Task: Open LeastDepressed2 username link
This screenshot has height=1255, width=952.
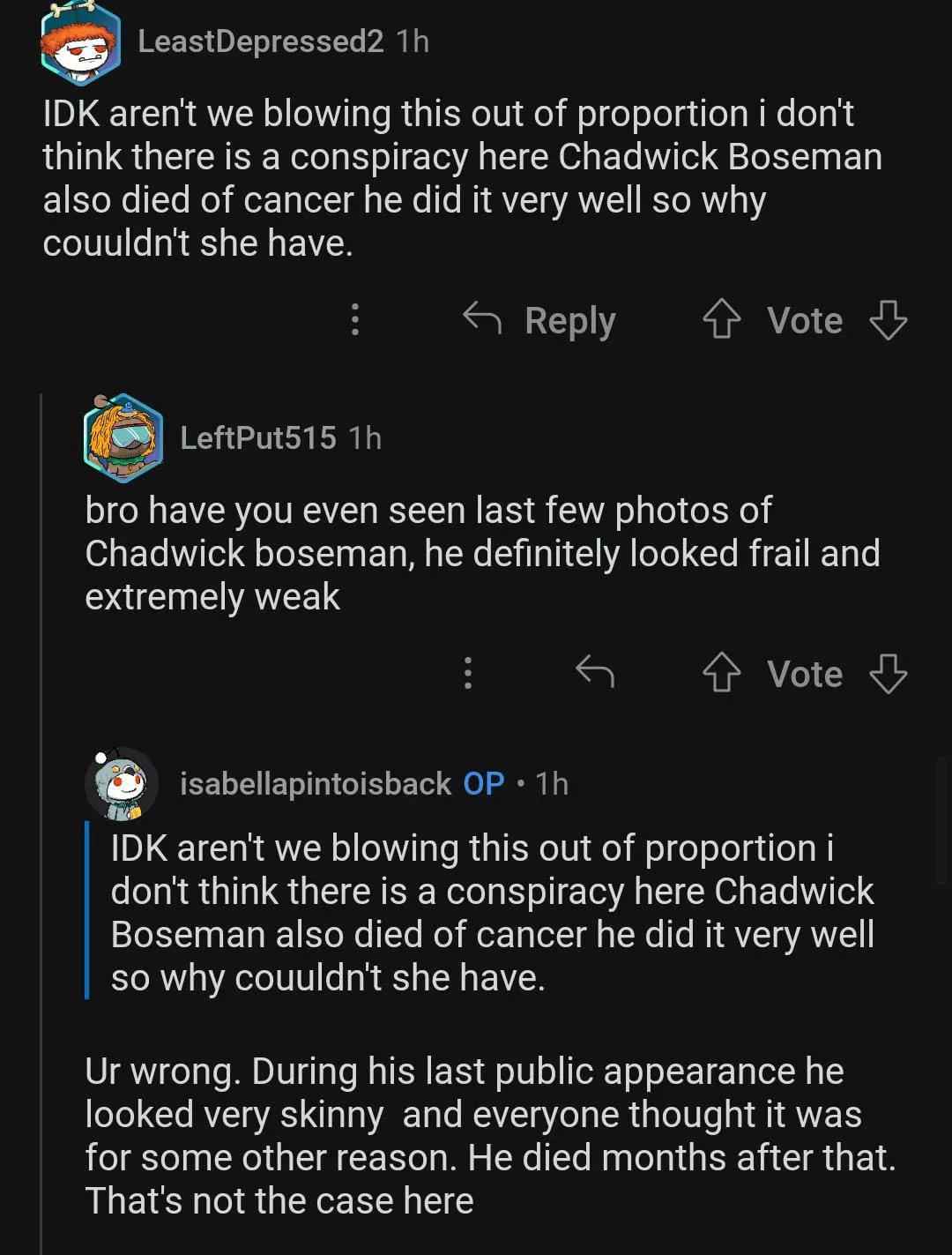Action: point(260,41)
